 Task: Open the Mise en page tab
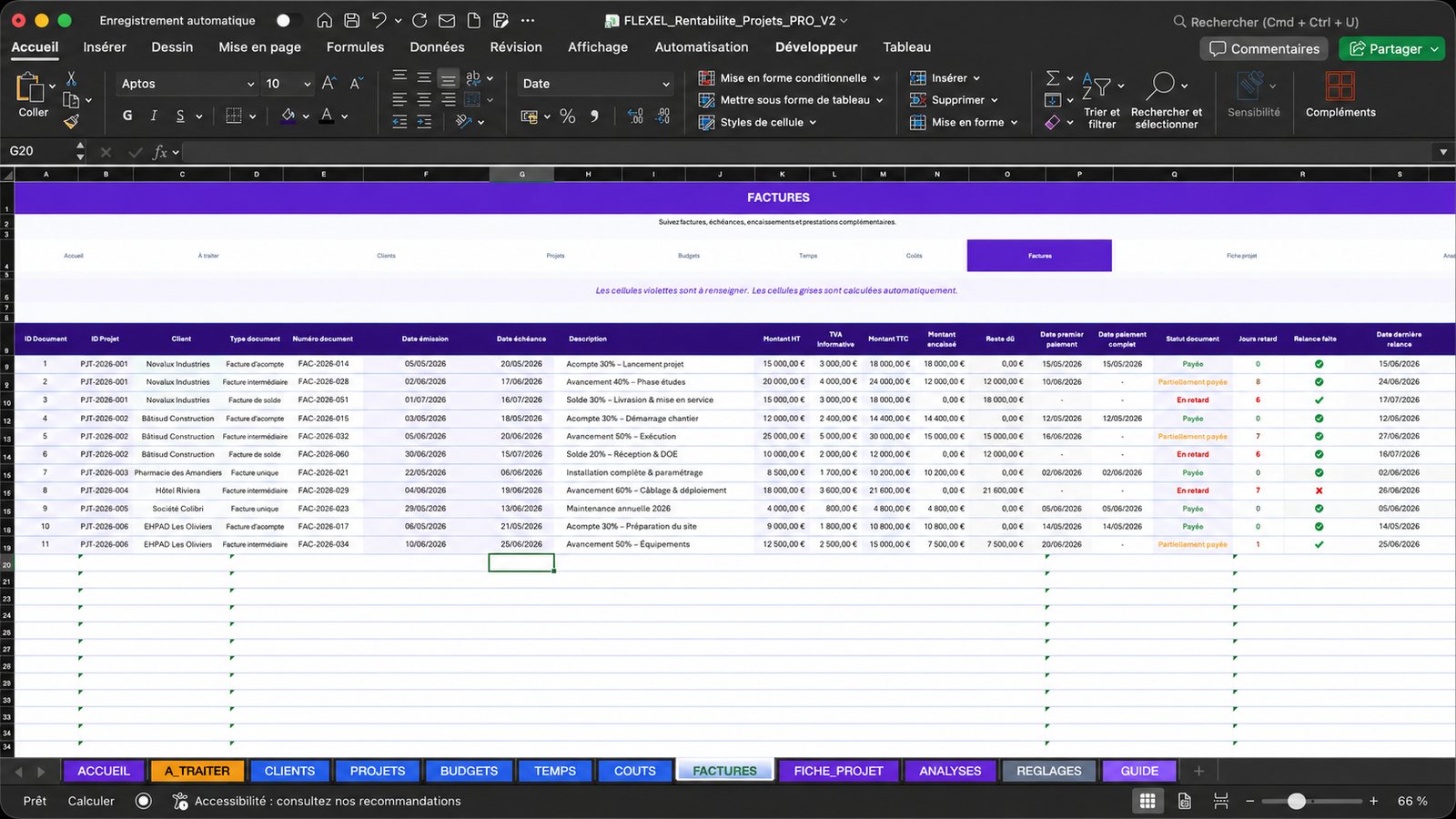259,47
